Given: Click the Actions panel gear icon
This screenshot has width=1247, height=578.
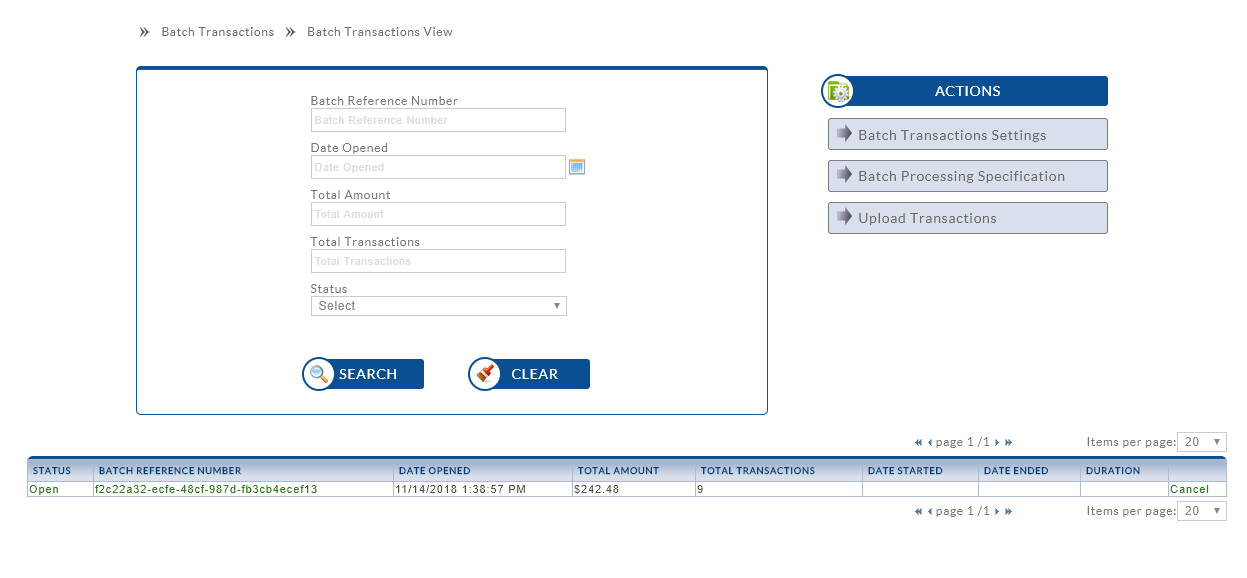Looking at the screenshot, I should click(x=837, y=92).
